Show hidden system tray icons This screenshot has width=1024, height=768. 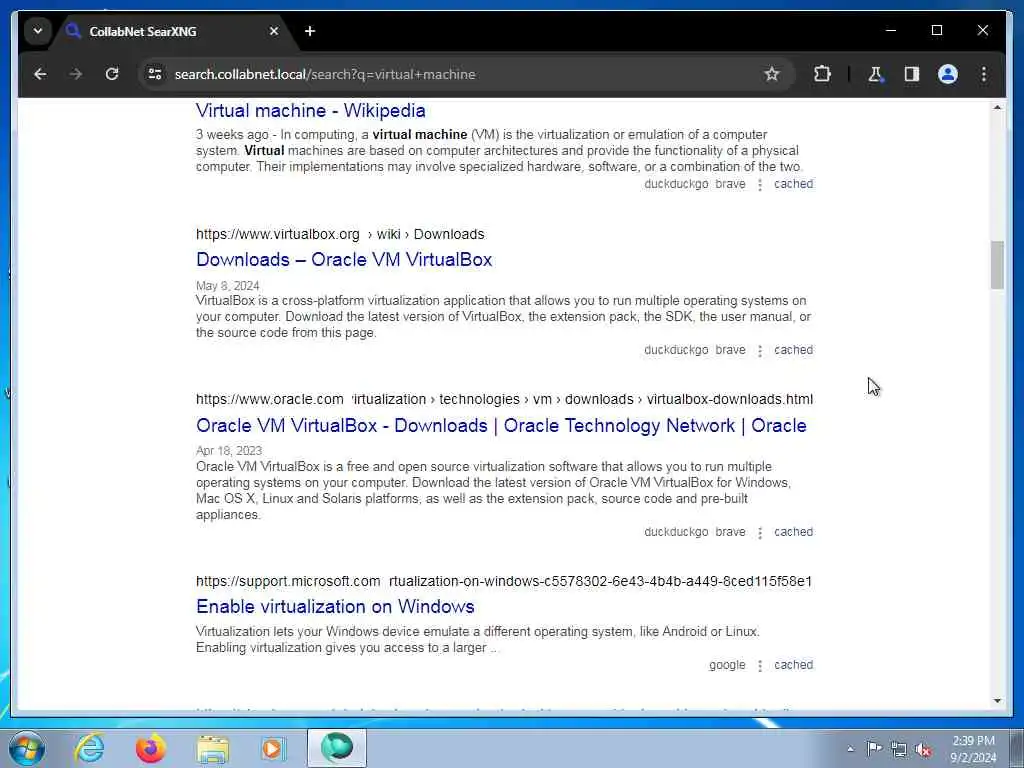coord(850,749)
